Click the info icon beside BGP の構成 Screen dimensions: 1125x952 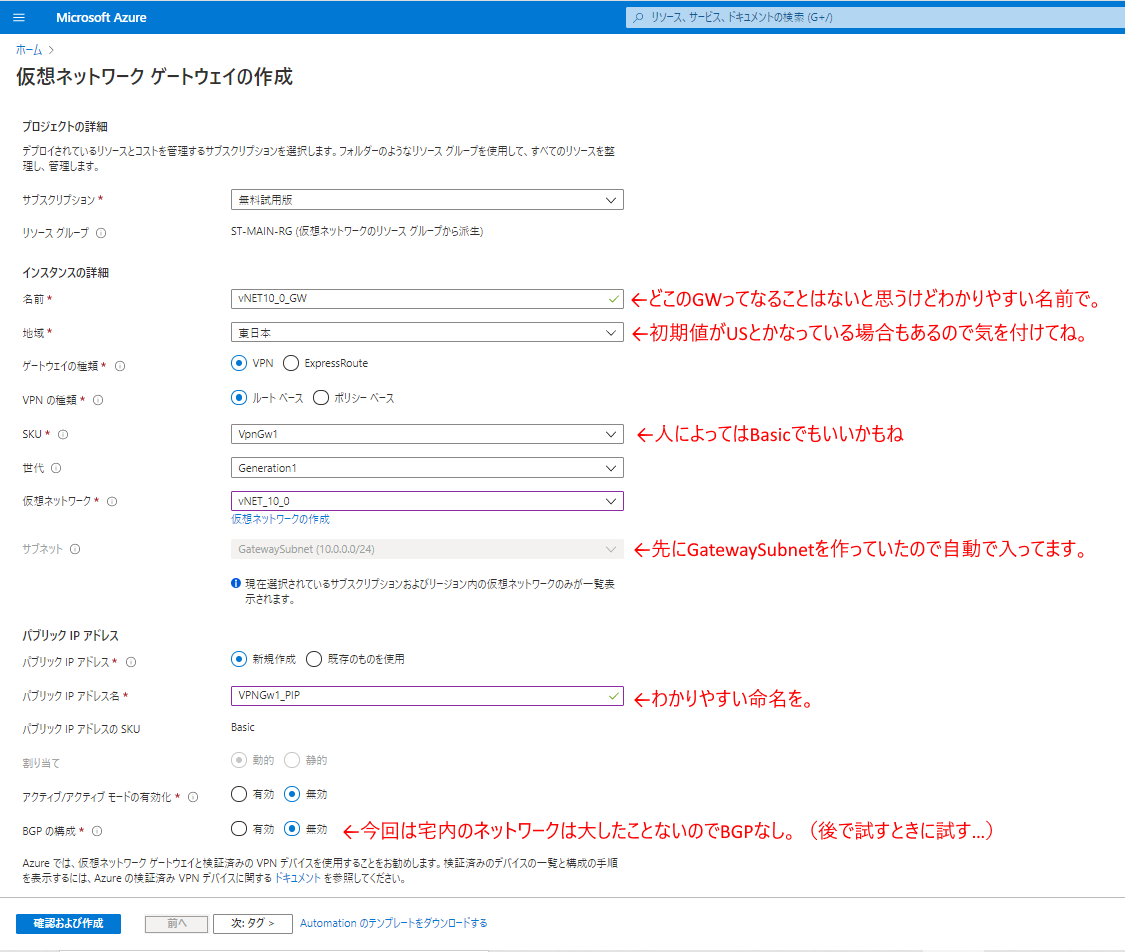[x=95, y=831]
